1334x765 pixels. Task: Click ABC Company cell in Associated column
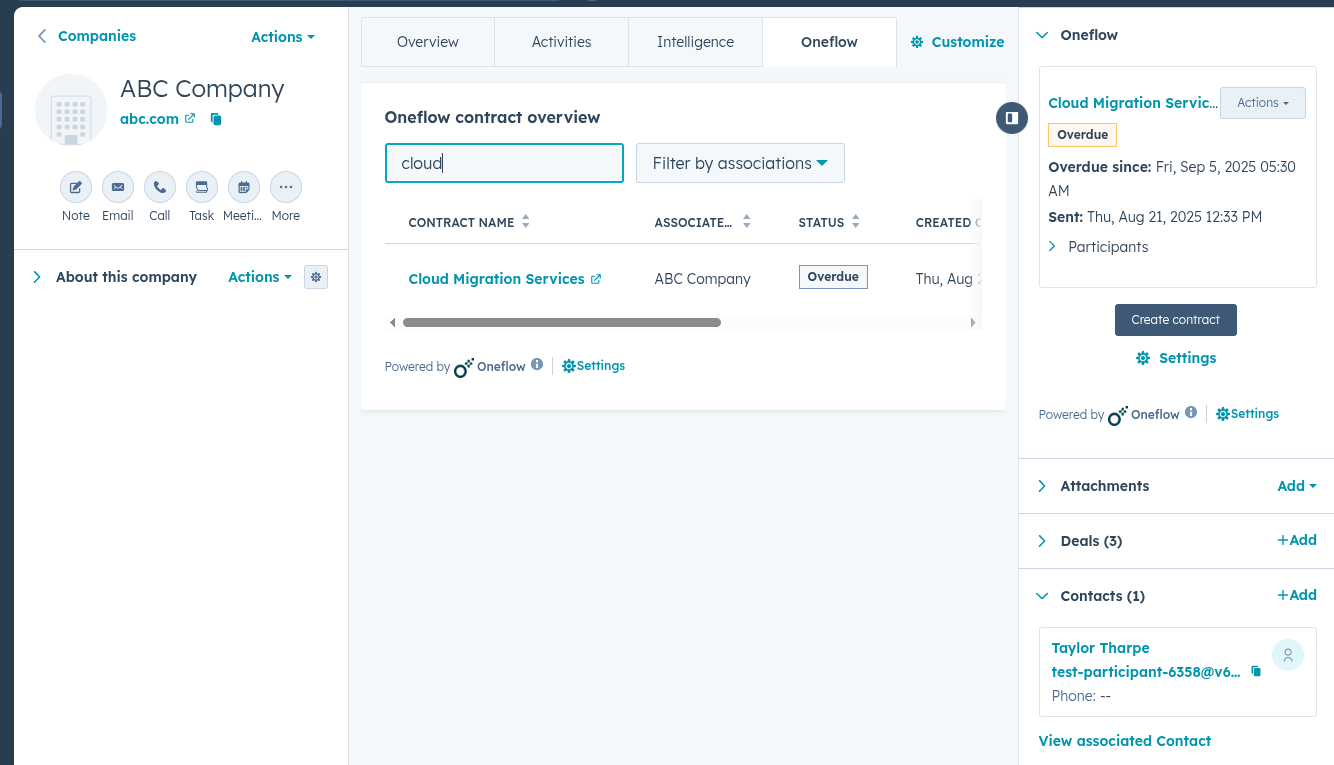click(x=703, y=279)
